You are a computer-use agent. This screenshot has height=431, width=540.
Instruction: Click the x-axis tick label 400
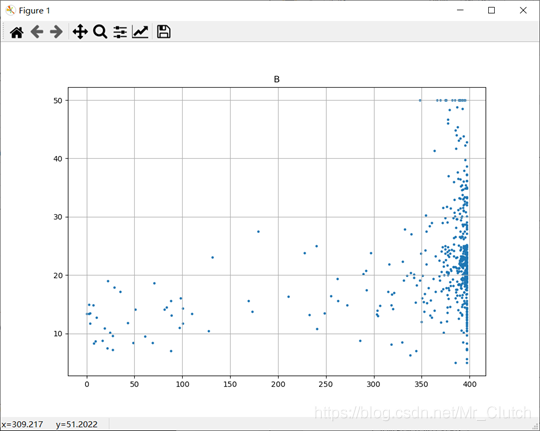click(x=469, y=384)
